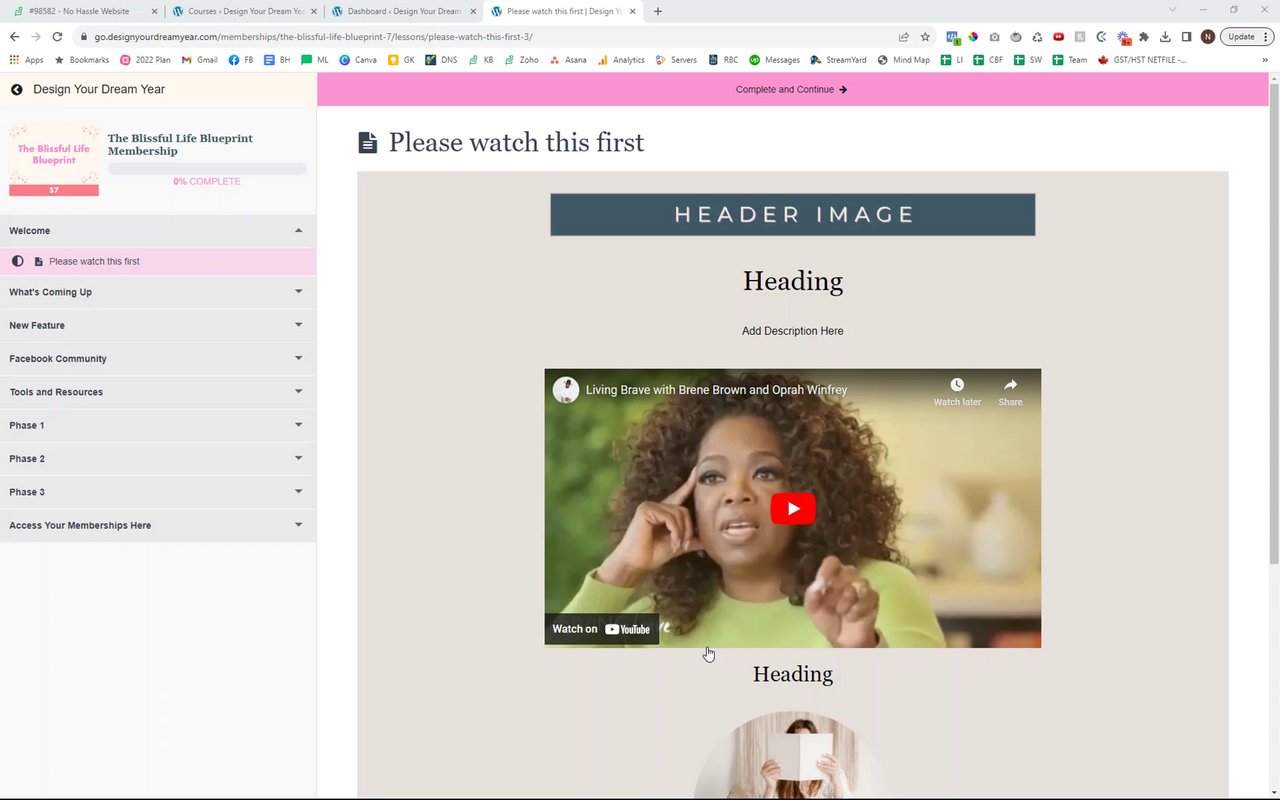
Task: Open the profile avatar N menu
Action: point(1208,37)
